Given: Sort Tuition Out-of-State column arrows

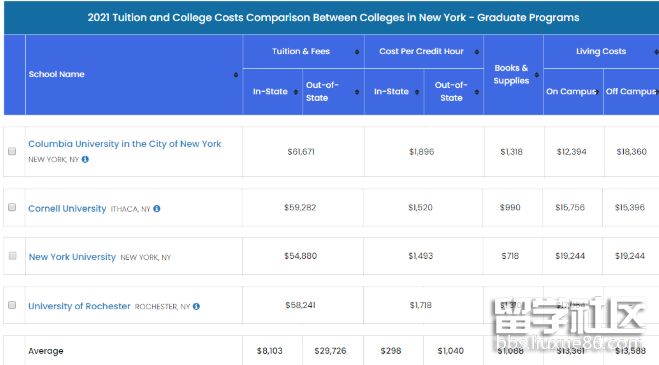Looking at the screenshot, I should (357, 92).
